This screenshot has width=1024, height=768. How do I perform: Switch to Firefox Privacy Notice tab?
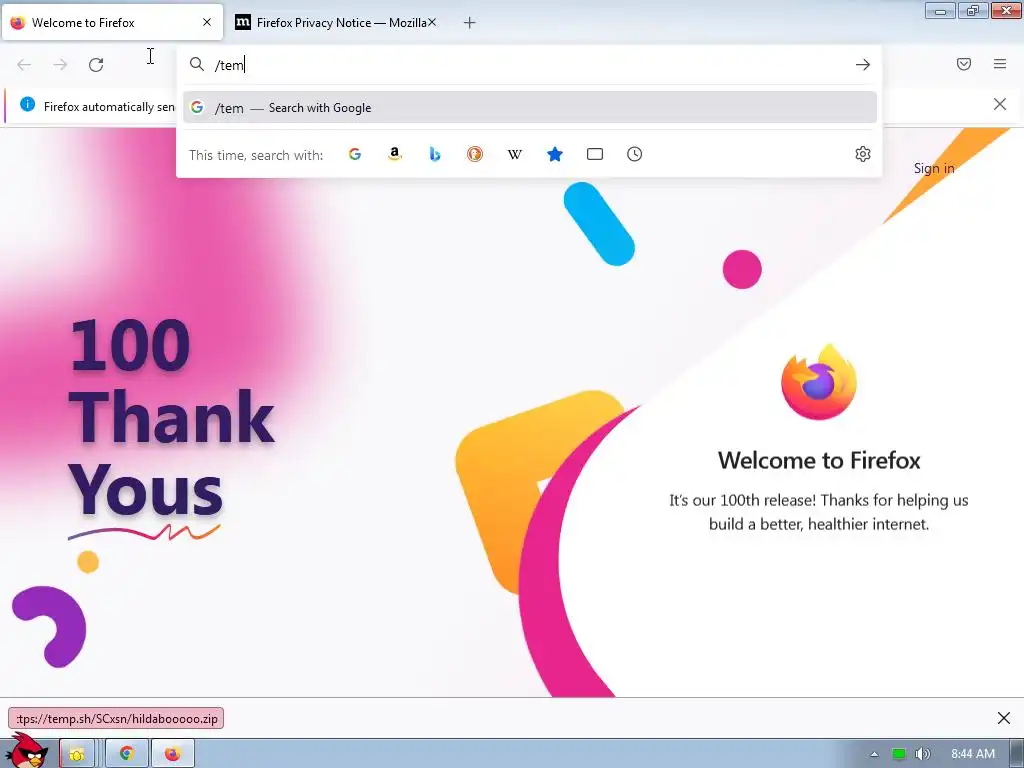pyautogui.click(x=334, y=23)
